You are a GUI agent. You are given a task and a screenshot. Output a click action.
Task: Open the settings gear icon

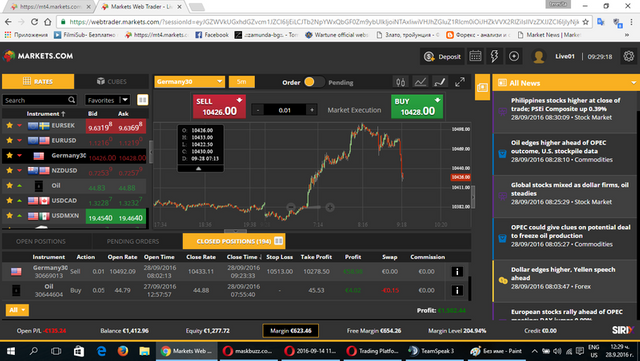click(x=629, y=56)
